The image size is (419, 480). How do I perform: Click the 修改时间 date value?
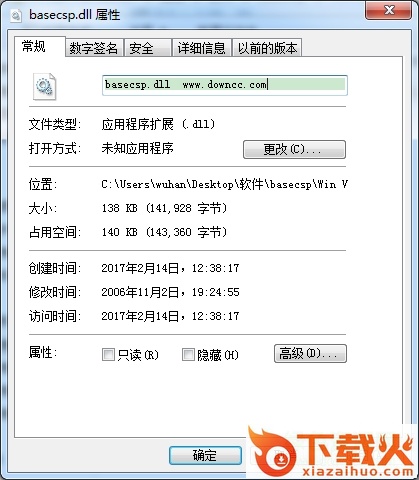[x=170, y=292]
